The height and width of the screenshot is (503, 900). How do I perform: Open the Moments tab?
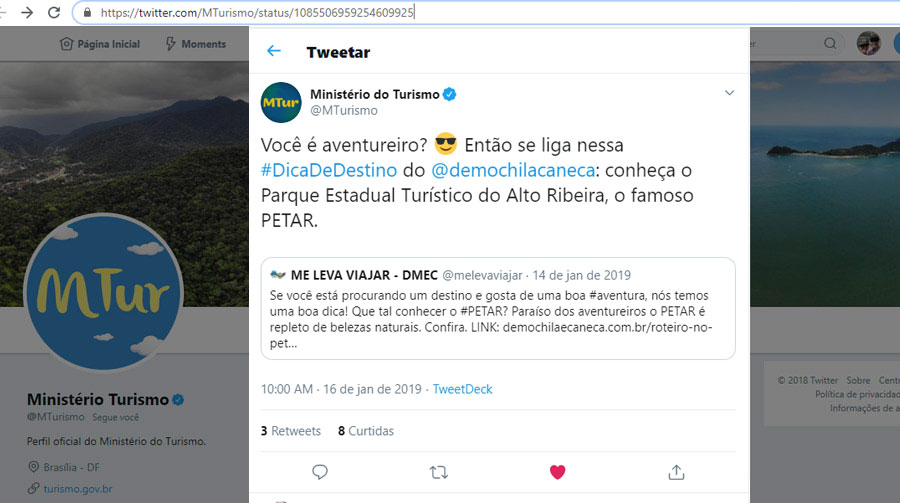tap(196, 44)
